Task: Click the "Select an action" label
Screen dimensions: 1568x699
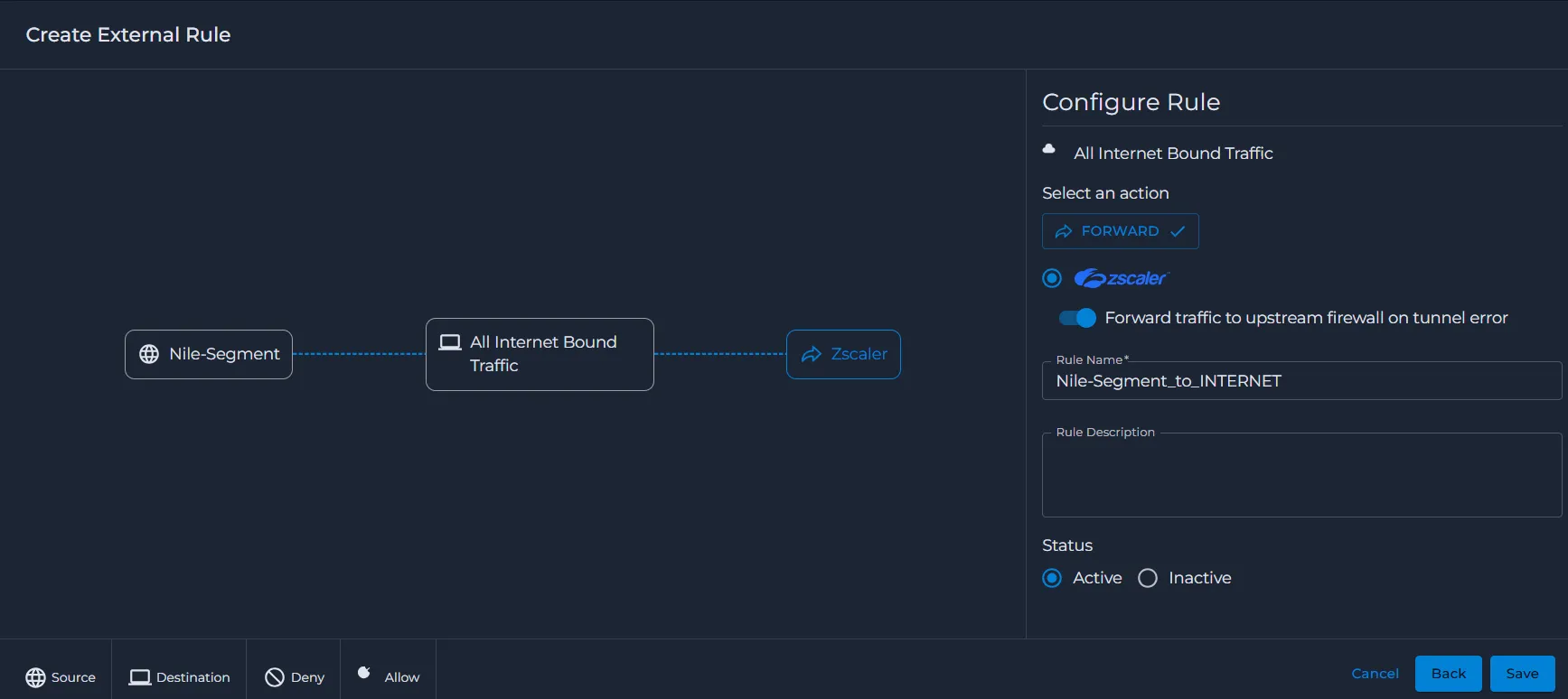Action: (1105, 193)
